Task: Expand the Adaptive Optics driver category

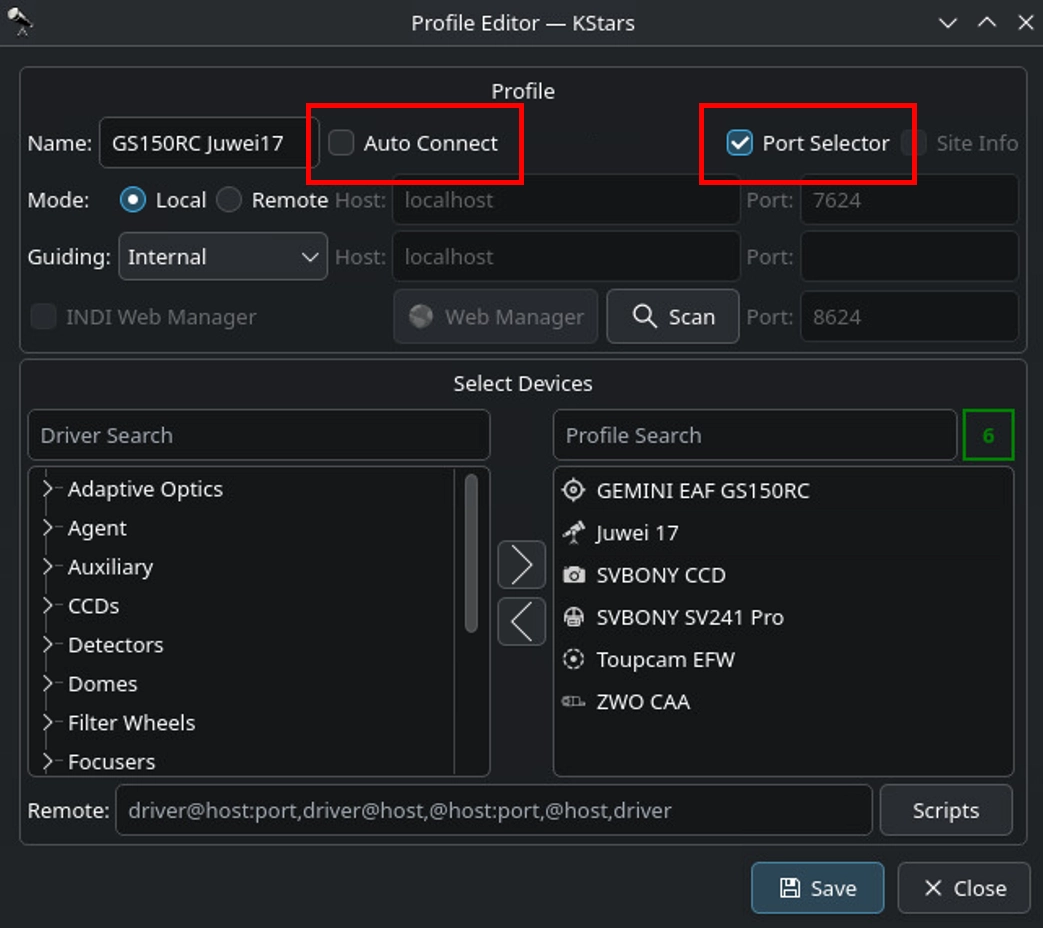Action: 47,489
